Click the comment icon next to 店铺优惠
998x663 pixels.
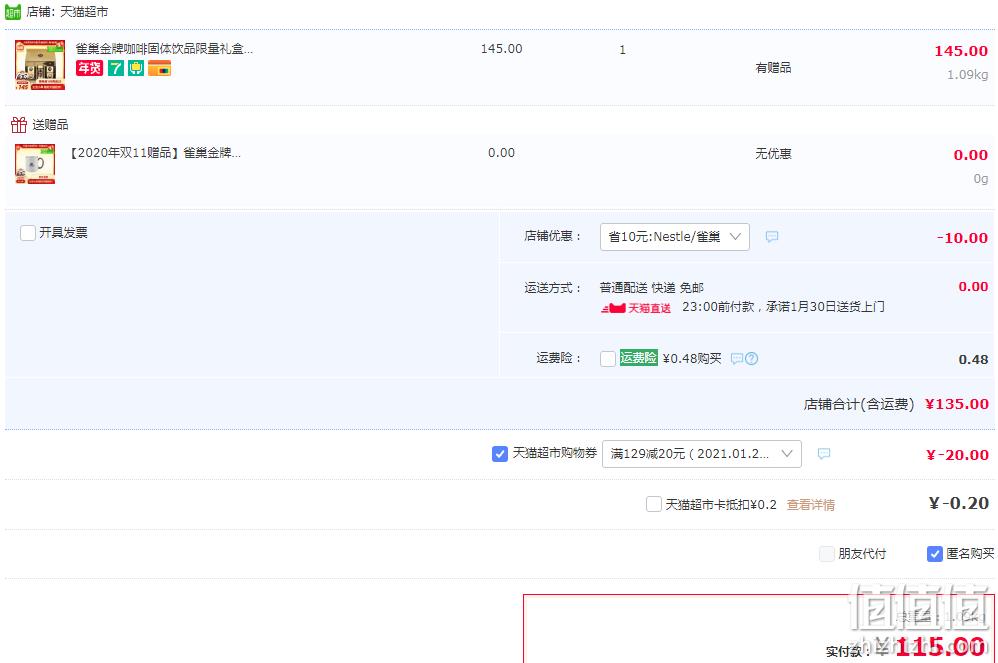(x=772, y=237)
